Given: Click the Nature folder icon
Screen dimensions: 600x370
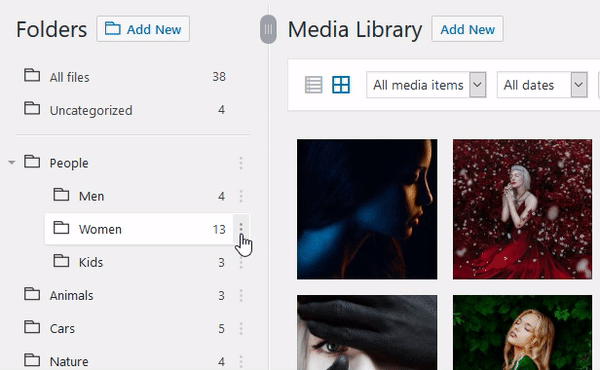Looking at the screenshot, I should point(32,360).
